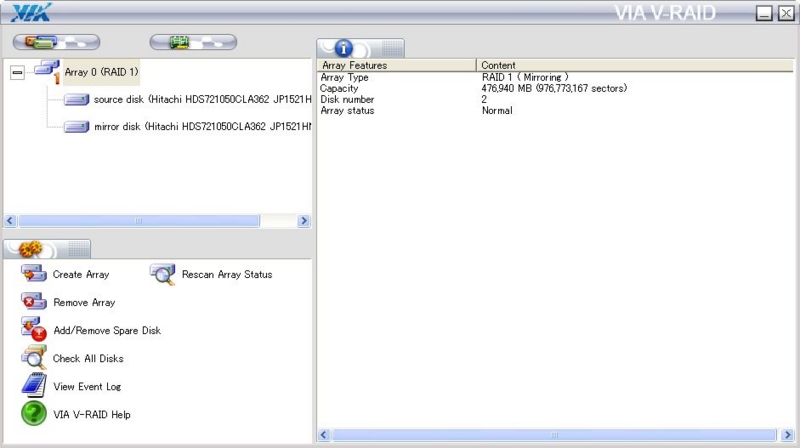
Task: Select the Disk number row label
Action: click(347, 99)
